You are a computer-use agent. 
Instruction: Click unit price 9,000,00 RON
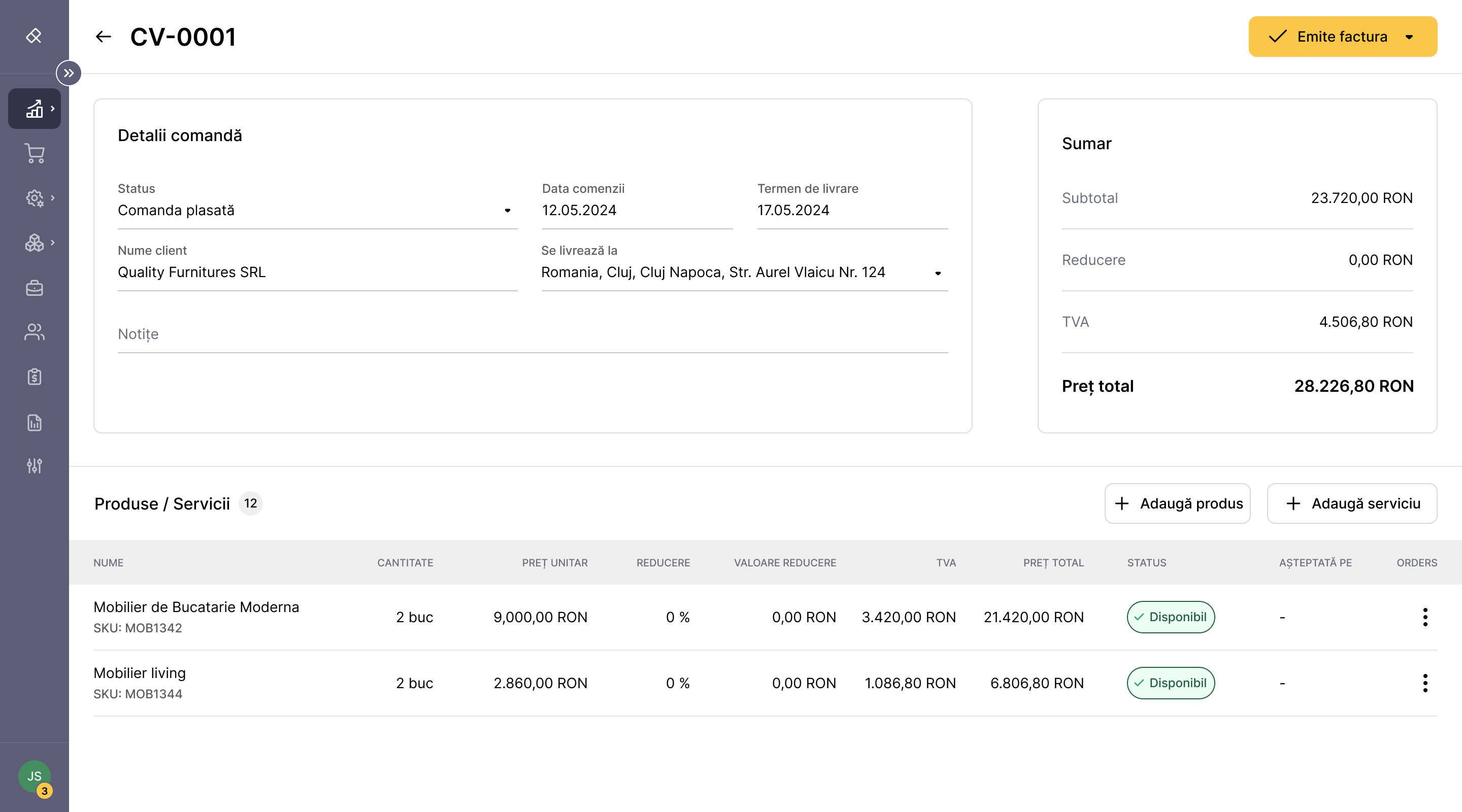click(x=540, y=617)
